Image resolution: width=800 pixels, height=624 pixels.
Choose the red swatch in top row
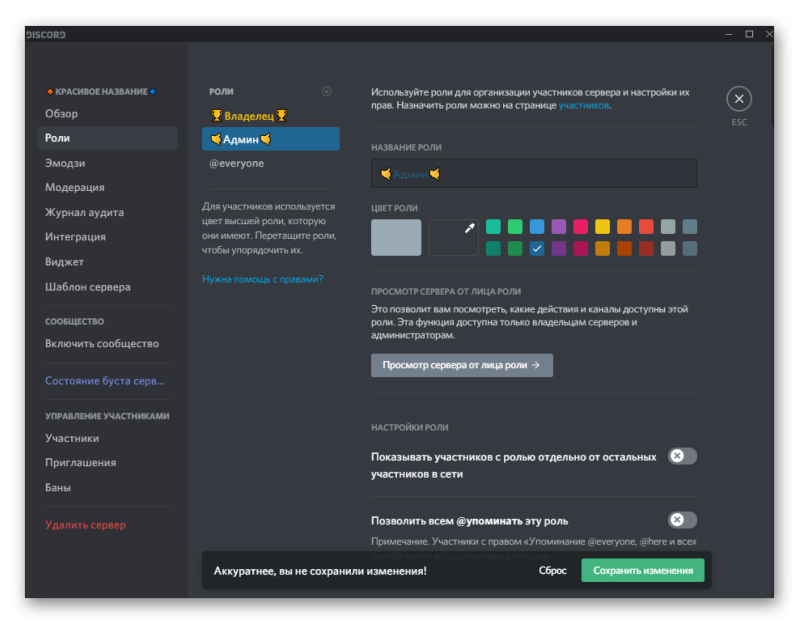tap(646, 226)
